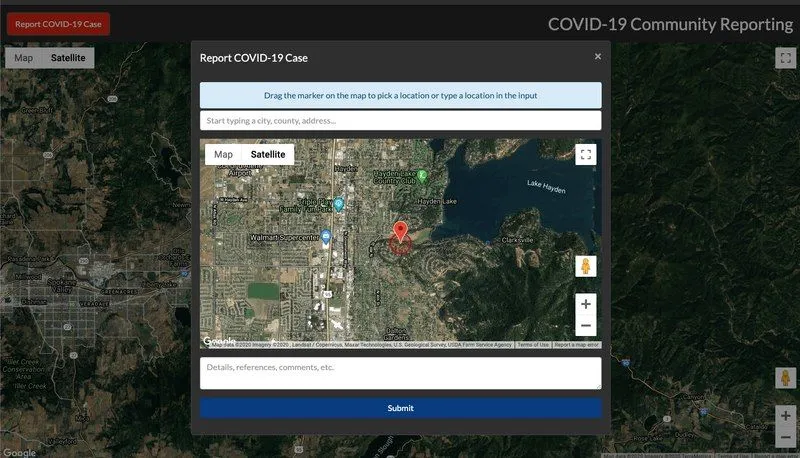
Task: Submit the COVID-19 case report
Action: pos(400,408)
